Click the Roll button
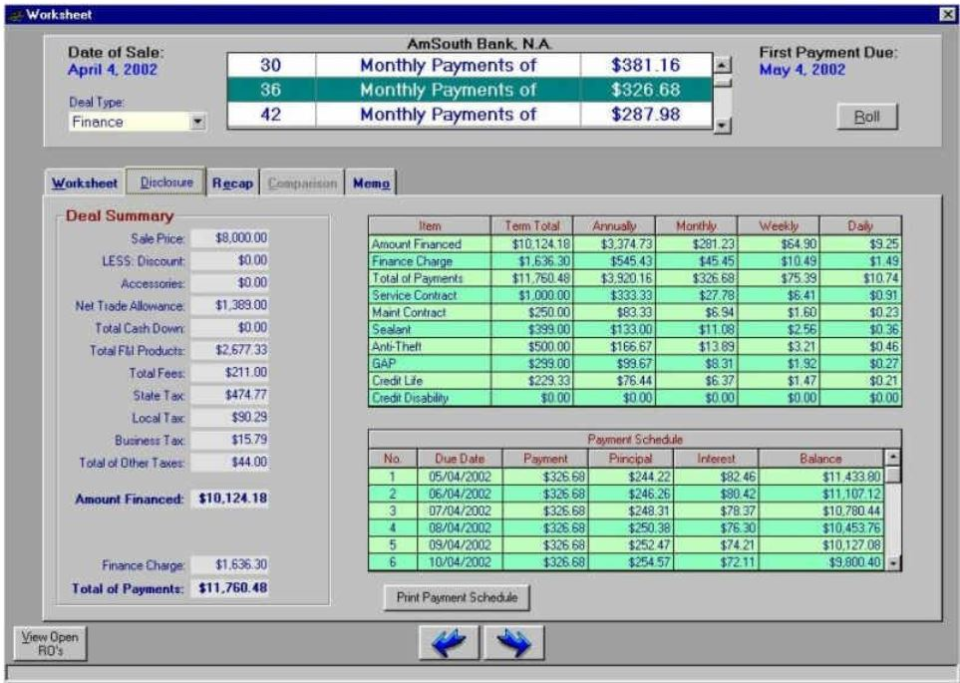Viewport: 960px width, 683px height. click(x=866, y=116)
